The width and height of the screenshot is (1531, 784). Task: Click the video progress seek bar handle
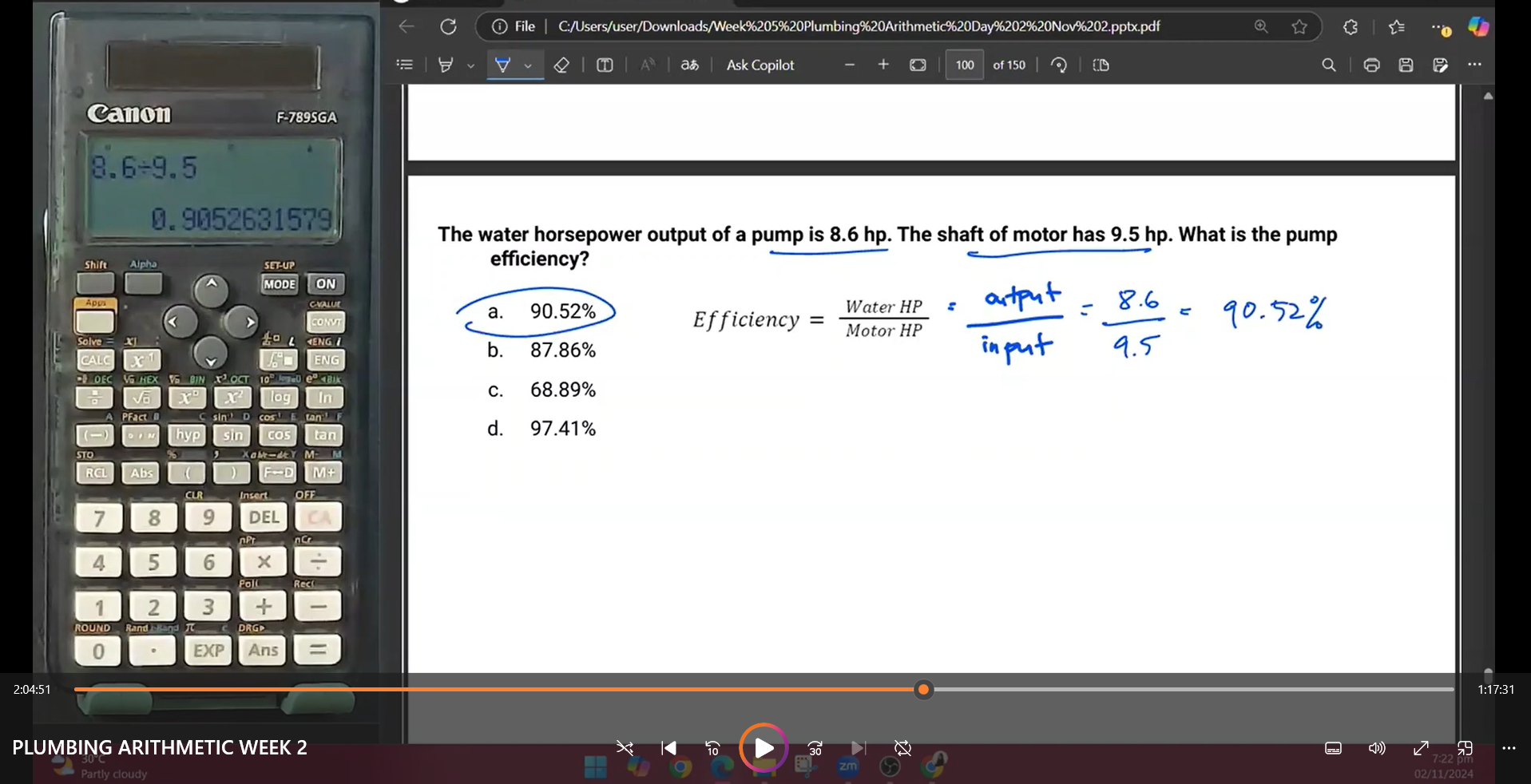pos(923,689)
